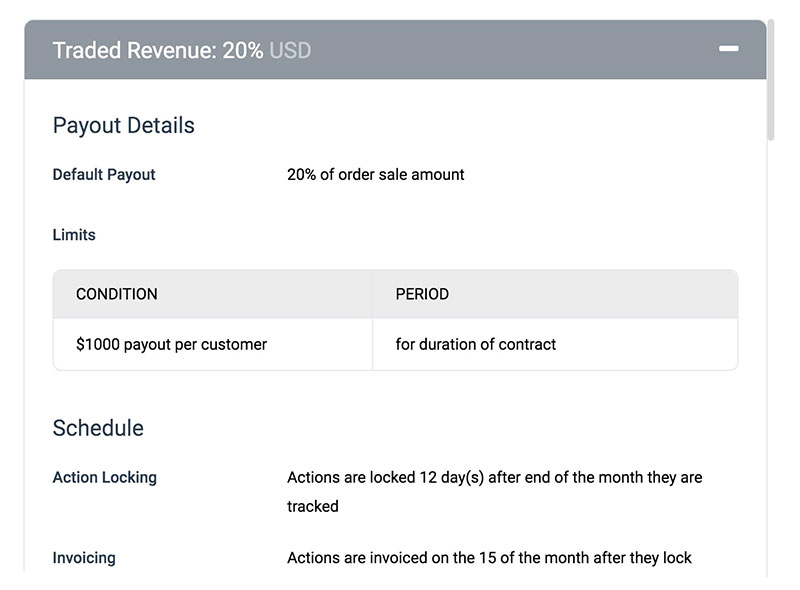
Task: Click the Default Payout label
Action: tap(104, 174)
